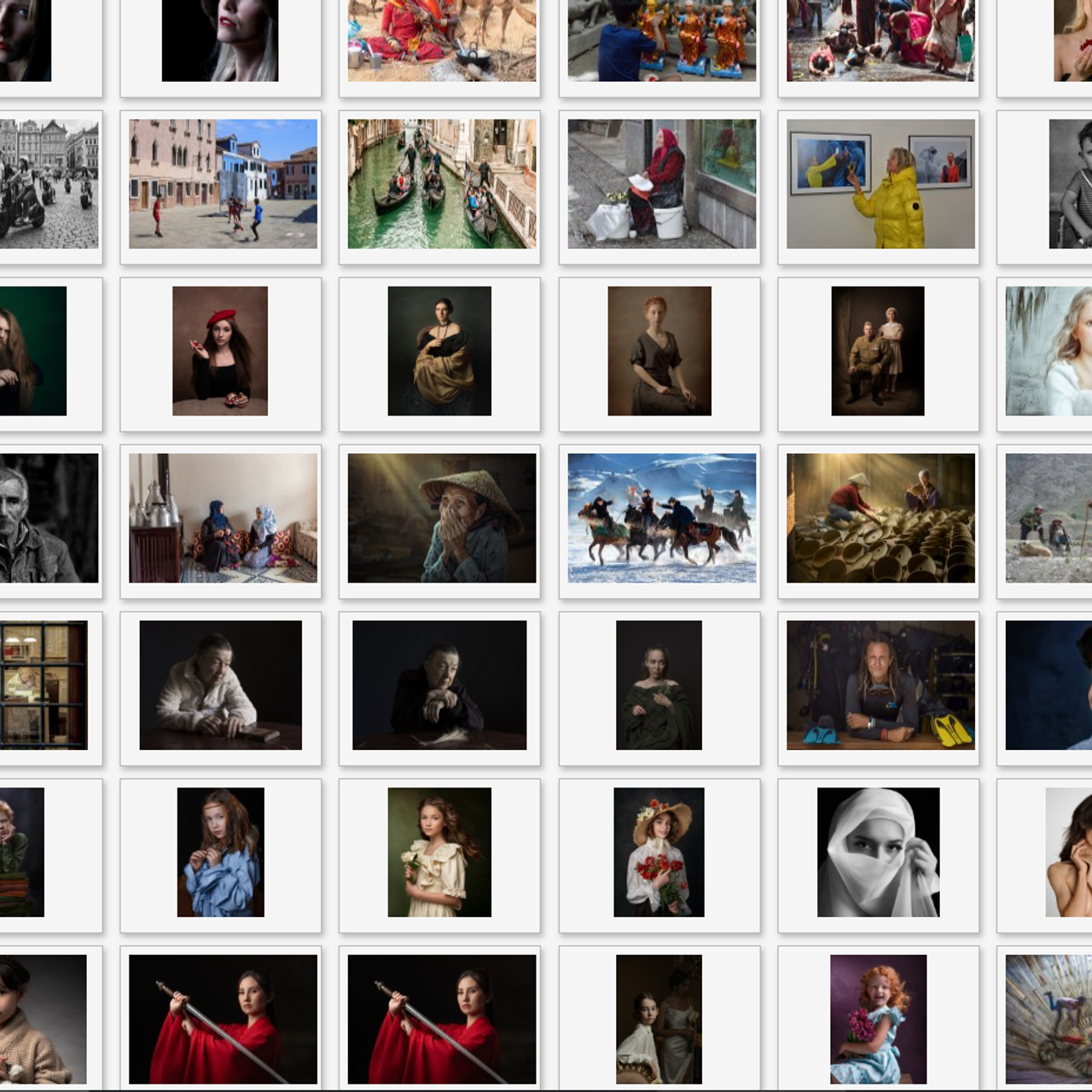Select the first woman in red with sword
This screenshot has height=1092, width=1092.
pyautogui.click(x=223, y=1019)
